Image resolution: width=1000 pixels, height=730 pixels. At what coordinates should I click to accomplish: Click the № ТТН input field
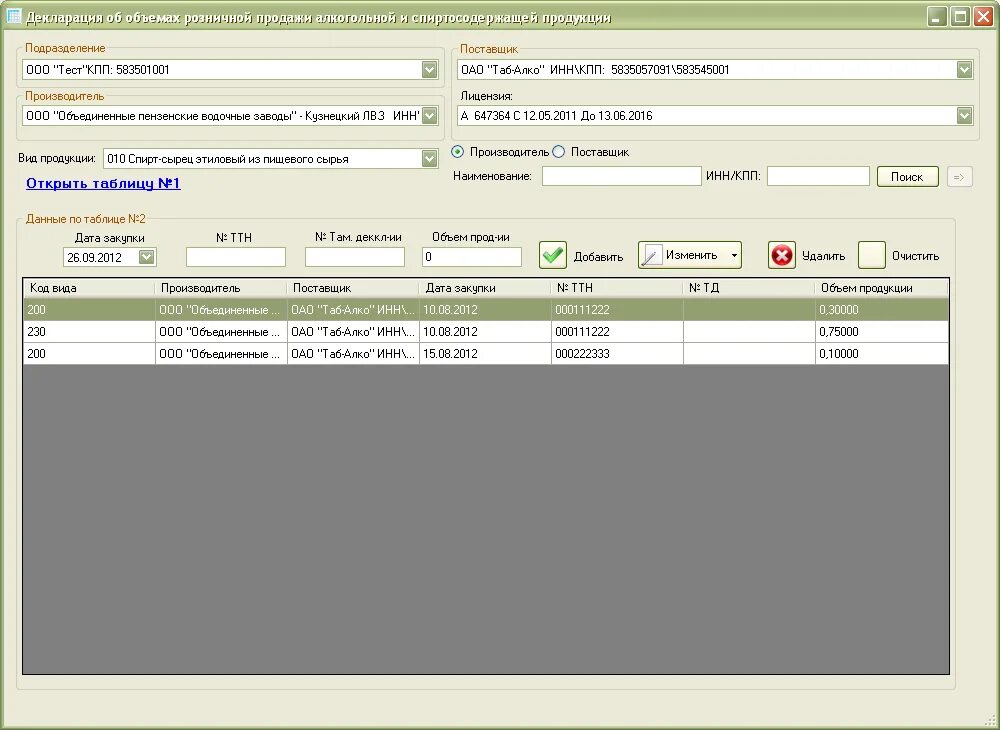point(236,257)
